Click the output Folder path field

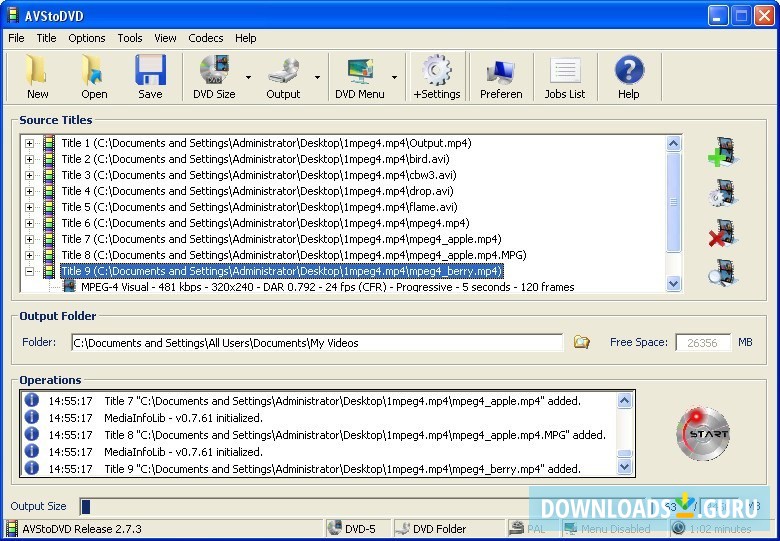[x=317, y=343]
